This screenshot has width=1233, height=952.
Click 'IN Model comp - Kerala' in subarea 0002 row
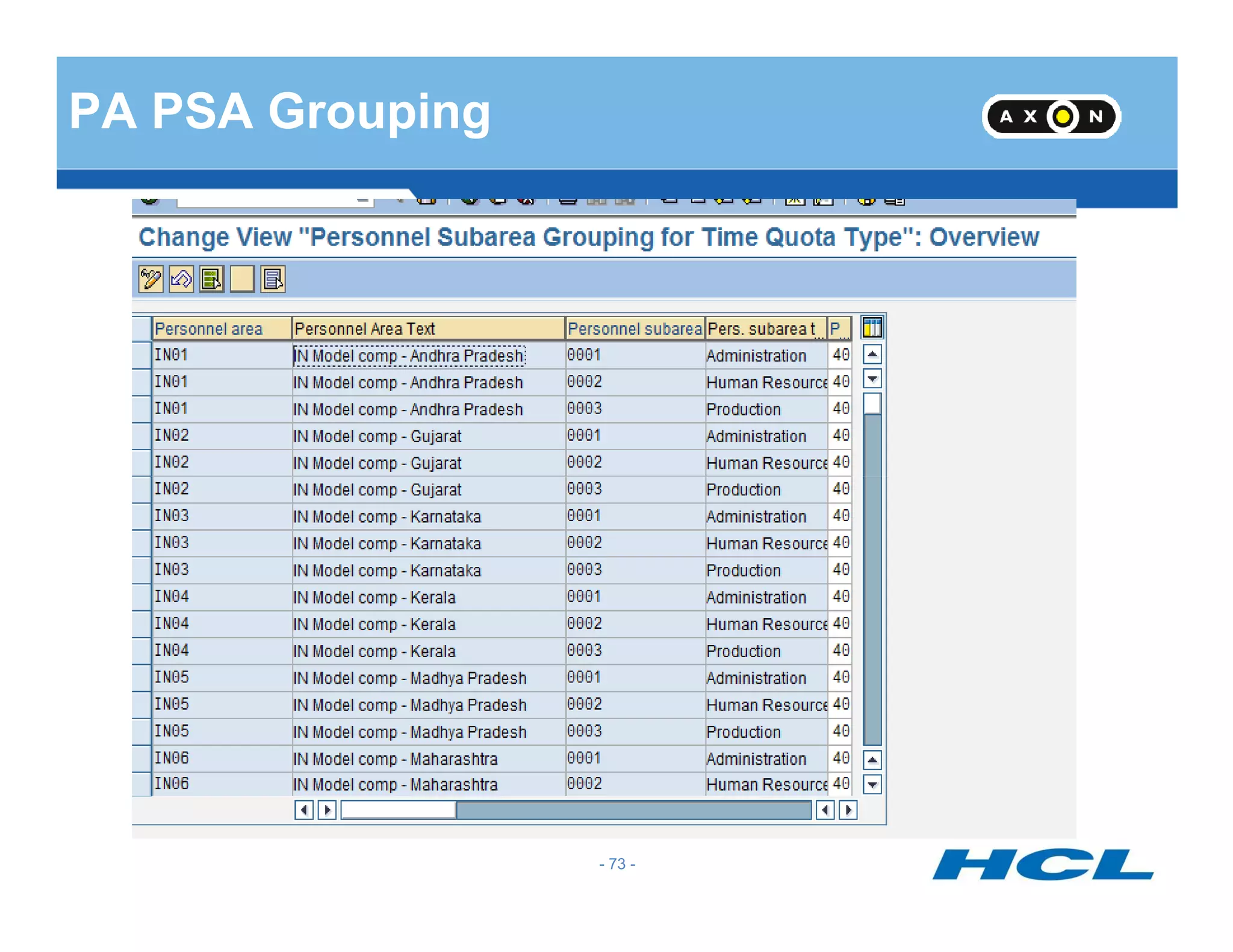pyautogui.click(x=428, y=624)
